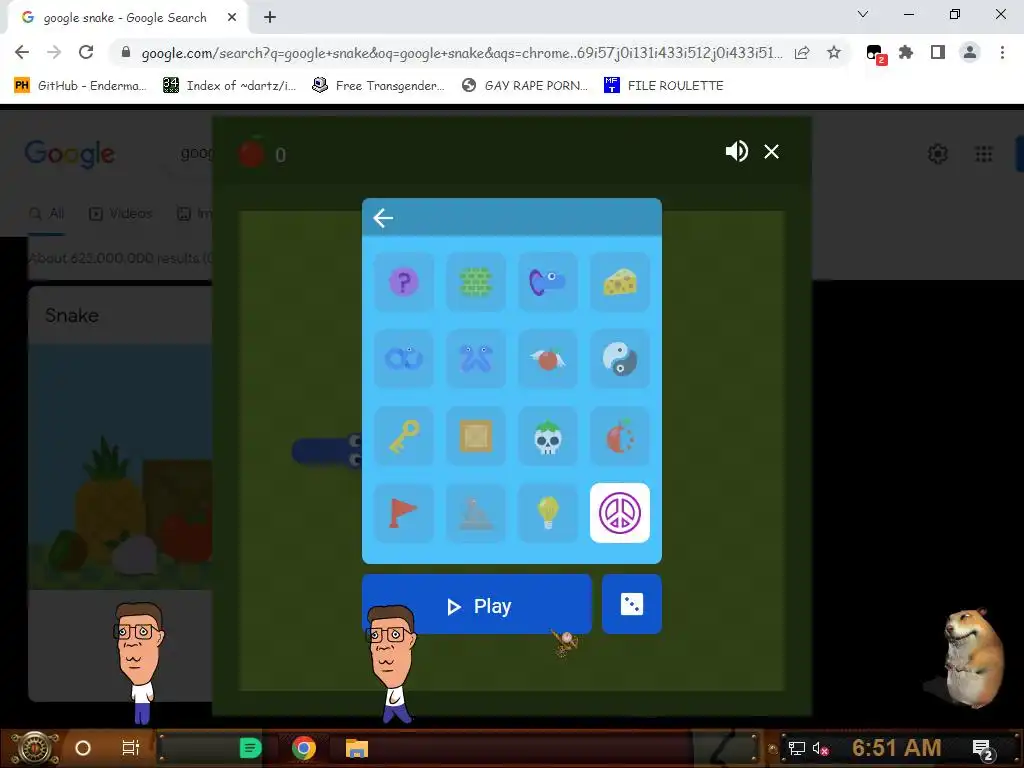Close the google snake browser tab

click(232, 18)
